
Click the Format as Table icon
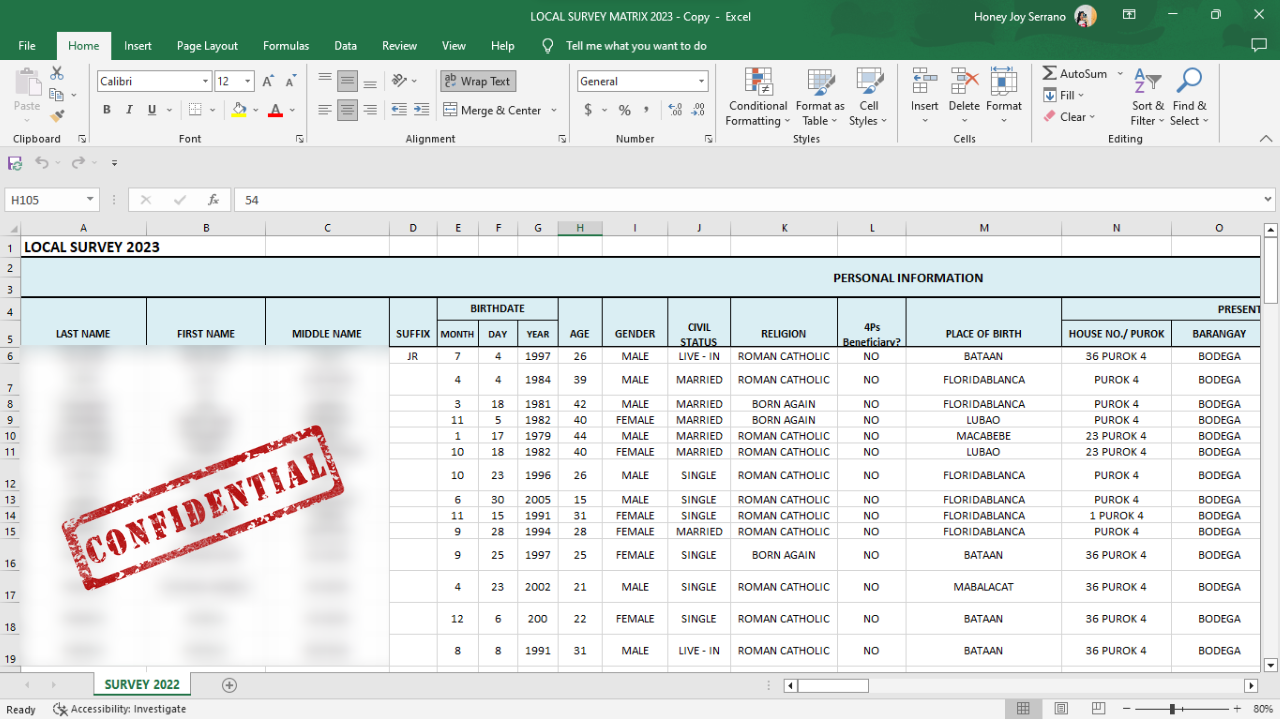[x=820, y=97]
